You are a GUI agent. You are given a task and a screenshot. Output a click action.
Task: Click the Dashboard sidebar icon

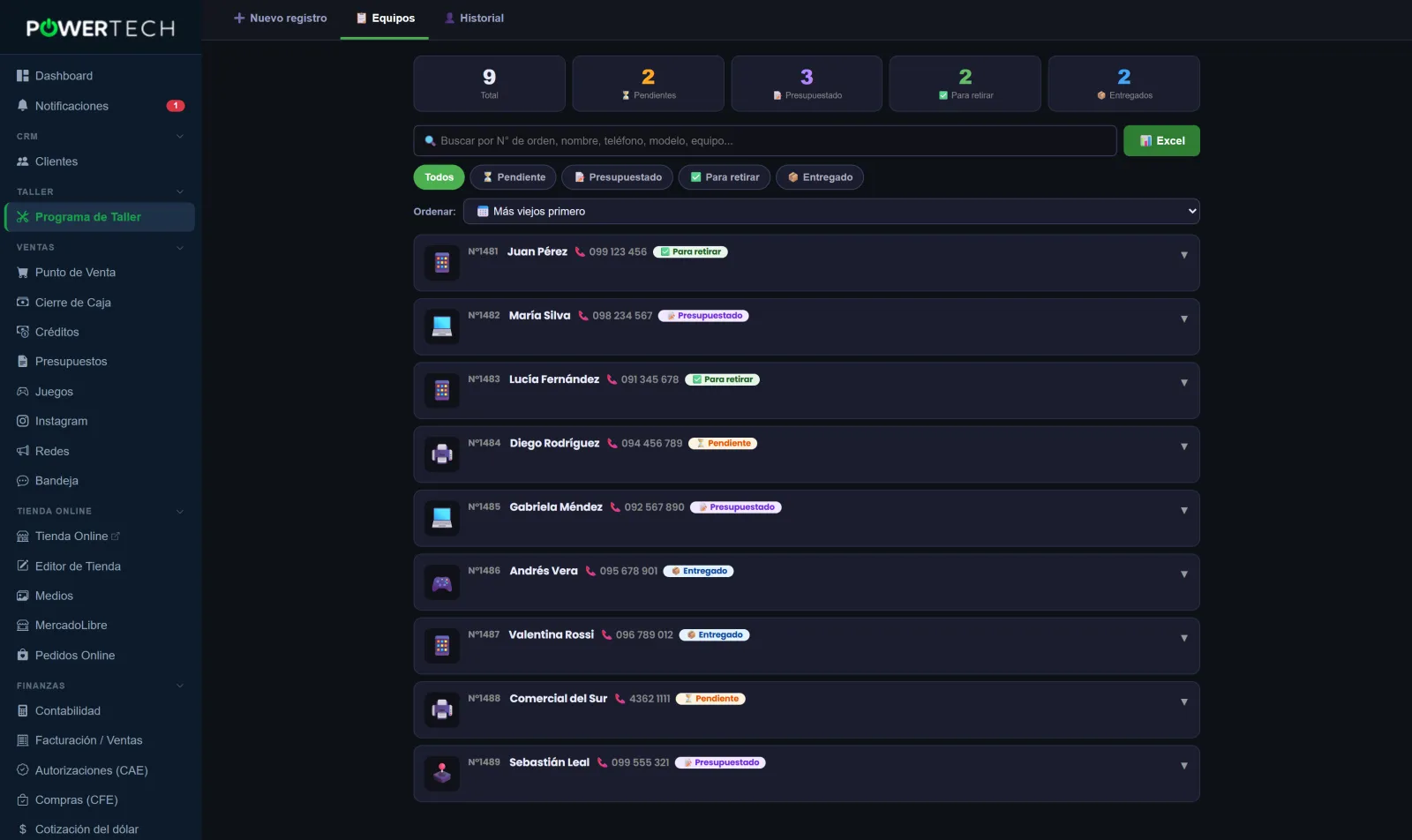click(23, 76)
